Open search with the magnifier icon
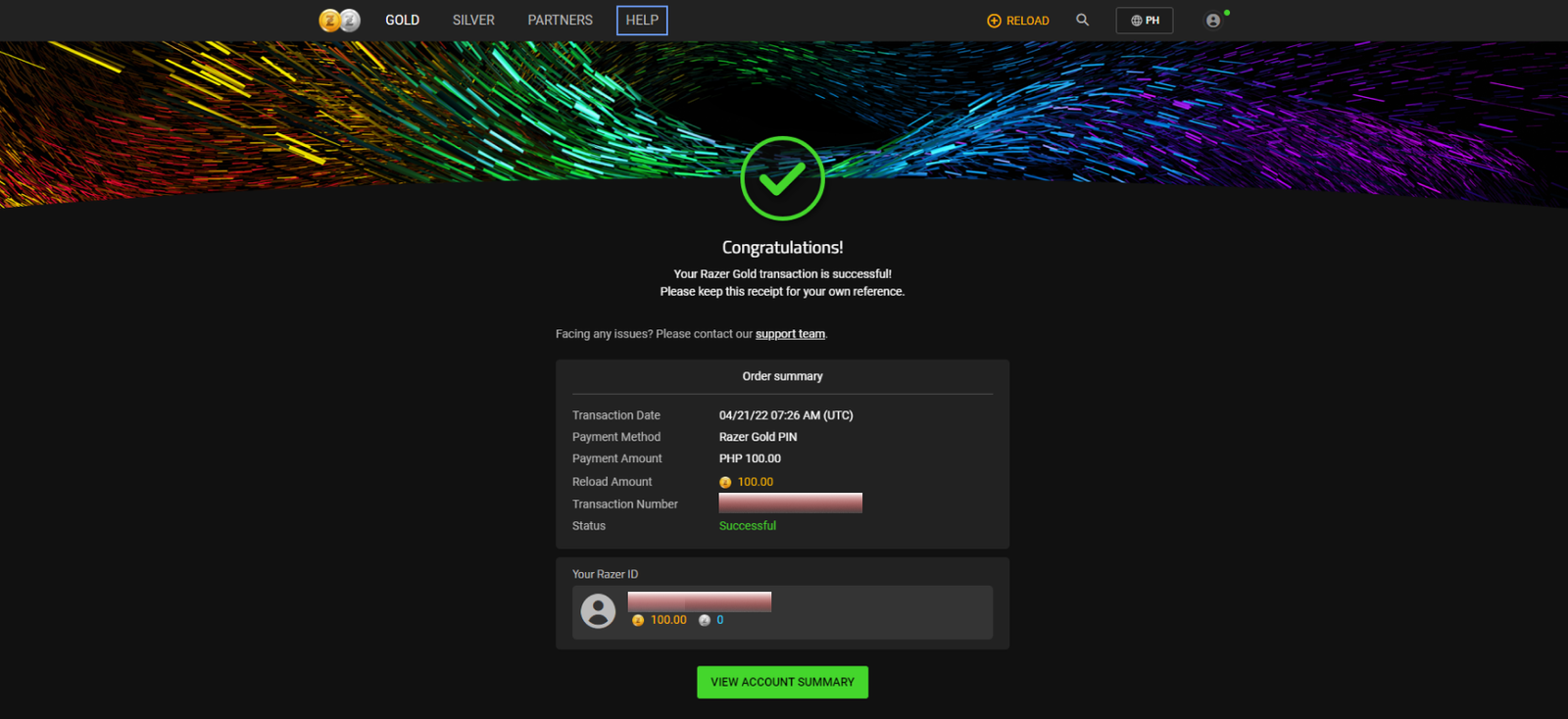The width and height of the screenshot is (1568, 719). tap(1082, 20)
